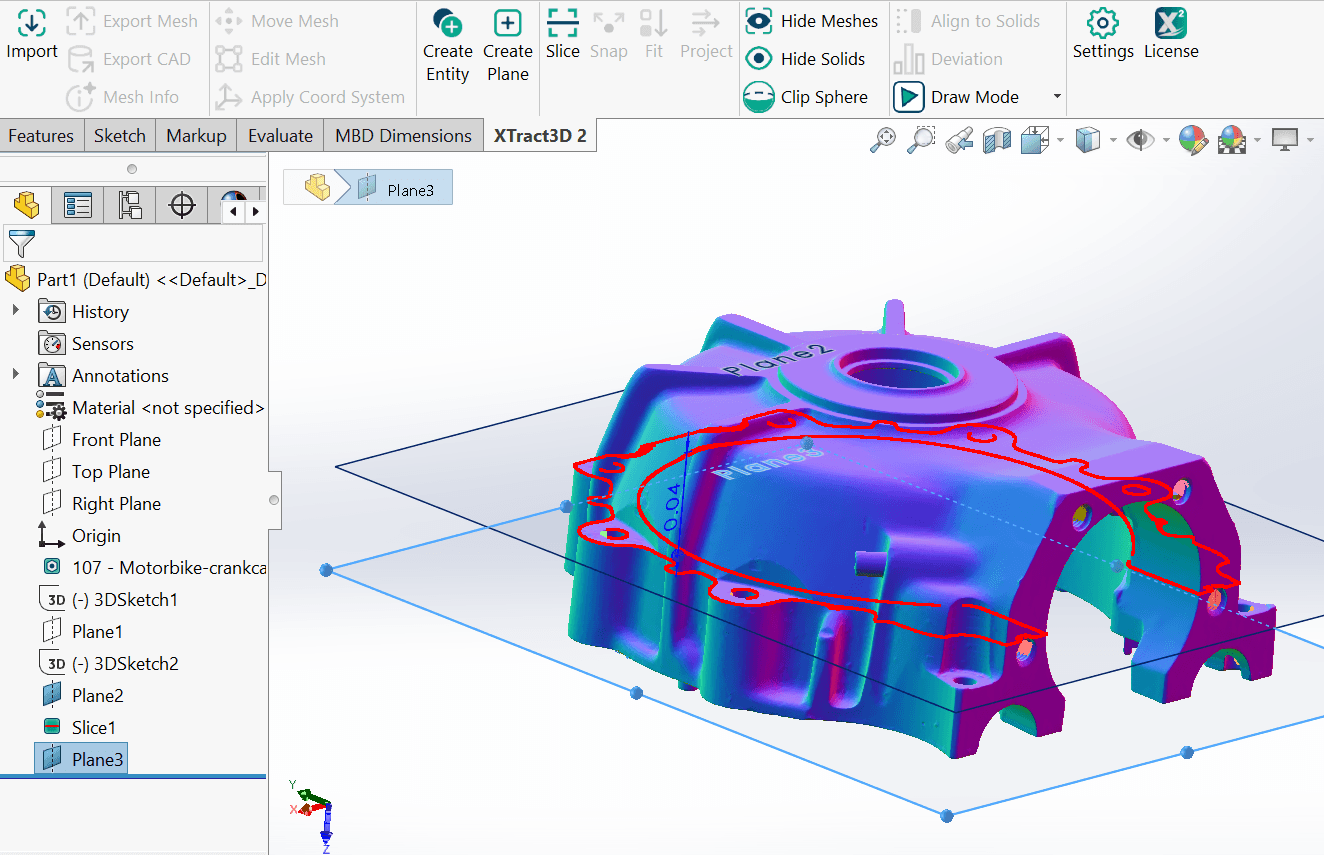1324x855 pixels.
Task: Open the DimXpert manager crosshair tab
Action: [182, 206]
